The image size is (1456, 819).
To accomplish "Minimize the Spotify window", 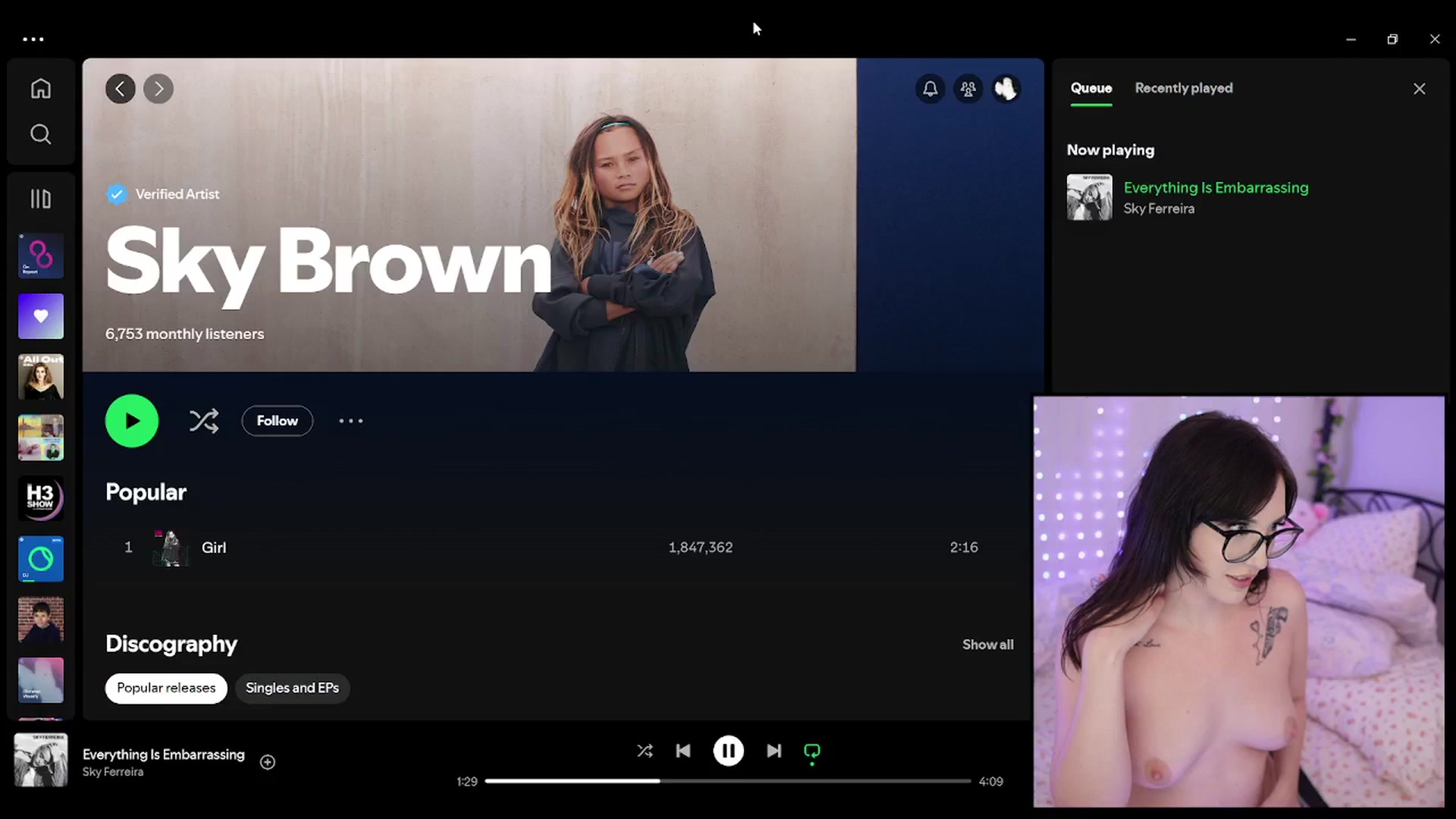I will [1351, 39].
